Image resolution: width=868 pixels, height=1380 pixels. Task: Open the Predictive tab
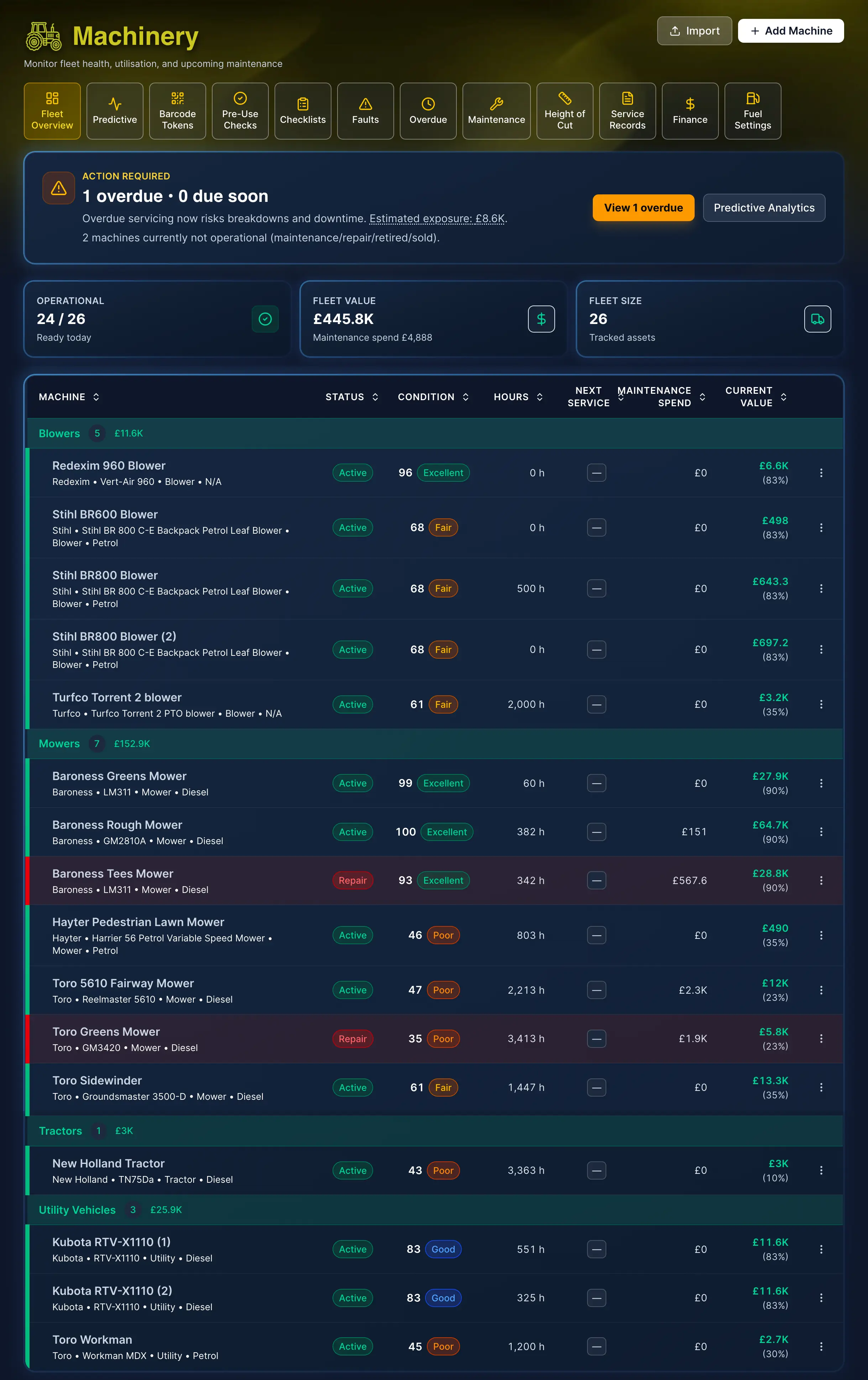point(115,111)
